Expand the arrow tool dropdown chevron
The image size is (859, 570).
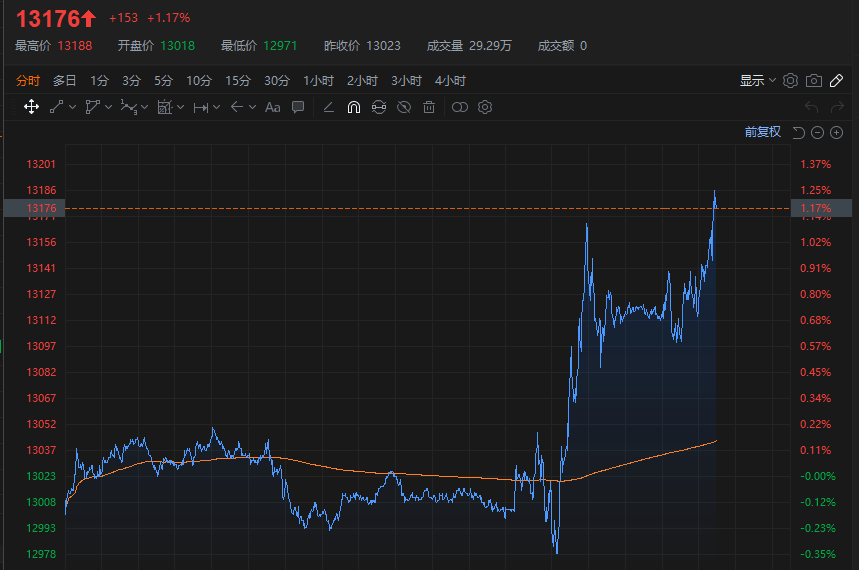click(x=252, y=107)
